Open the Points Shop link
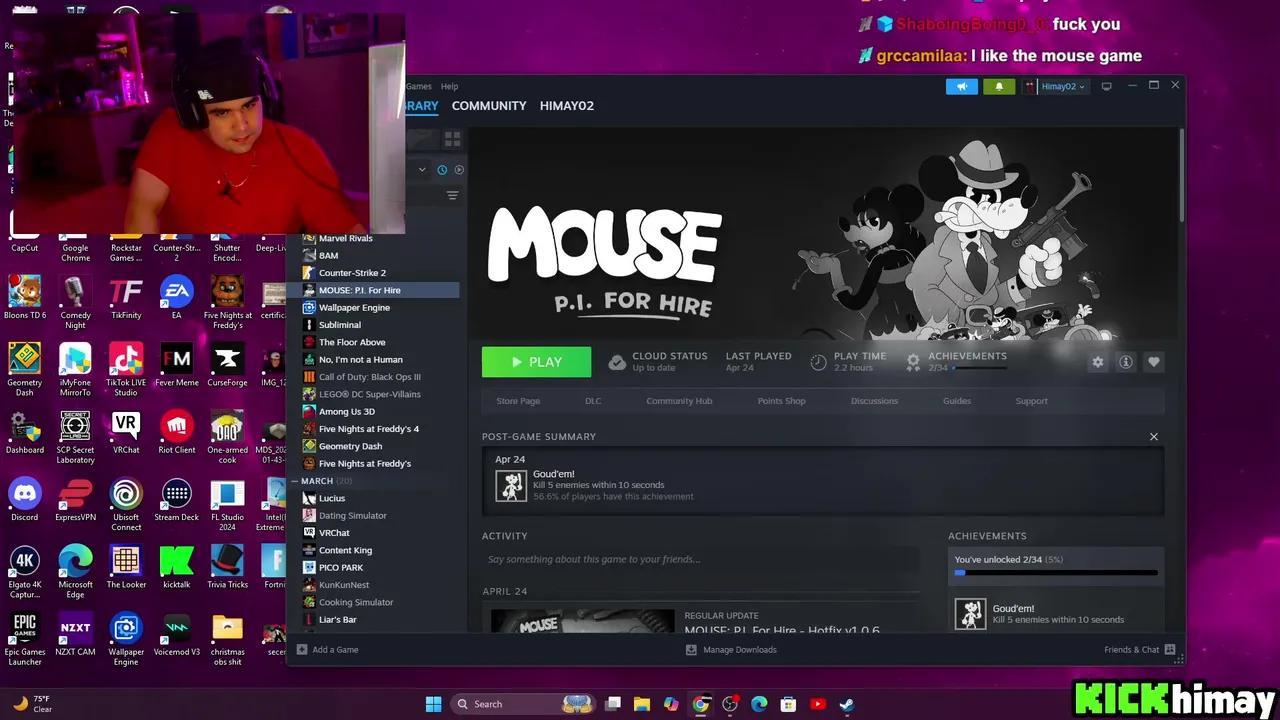 [x=781, y=401]
